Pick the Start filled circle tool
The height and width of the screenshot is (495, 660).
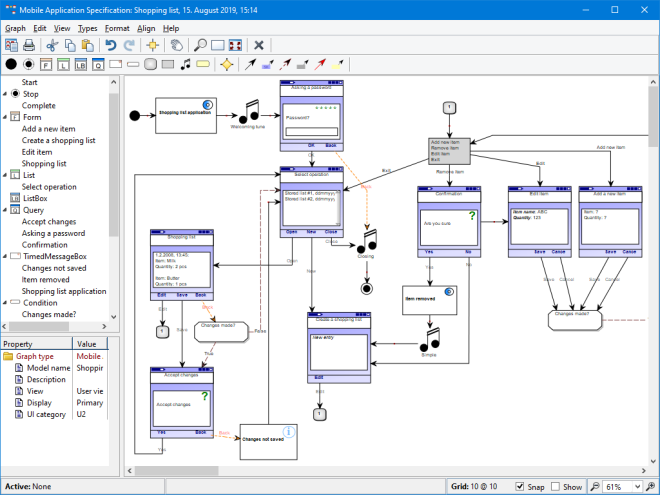[11, 65]
